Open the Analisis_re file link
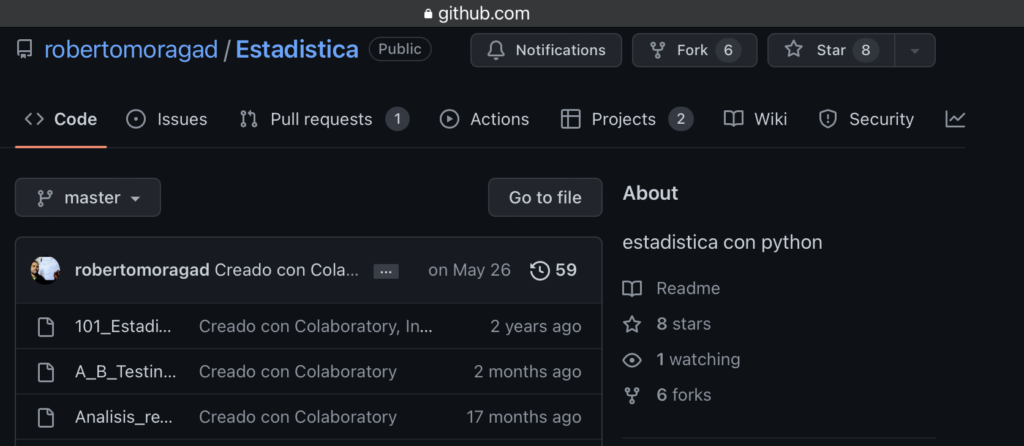The height and width of the screenshot is (446, 1024). pyautogui.click(x=124, y=417)
